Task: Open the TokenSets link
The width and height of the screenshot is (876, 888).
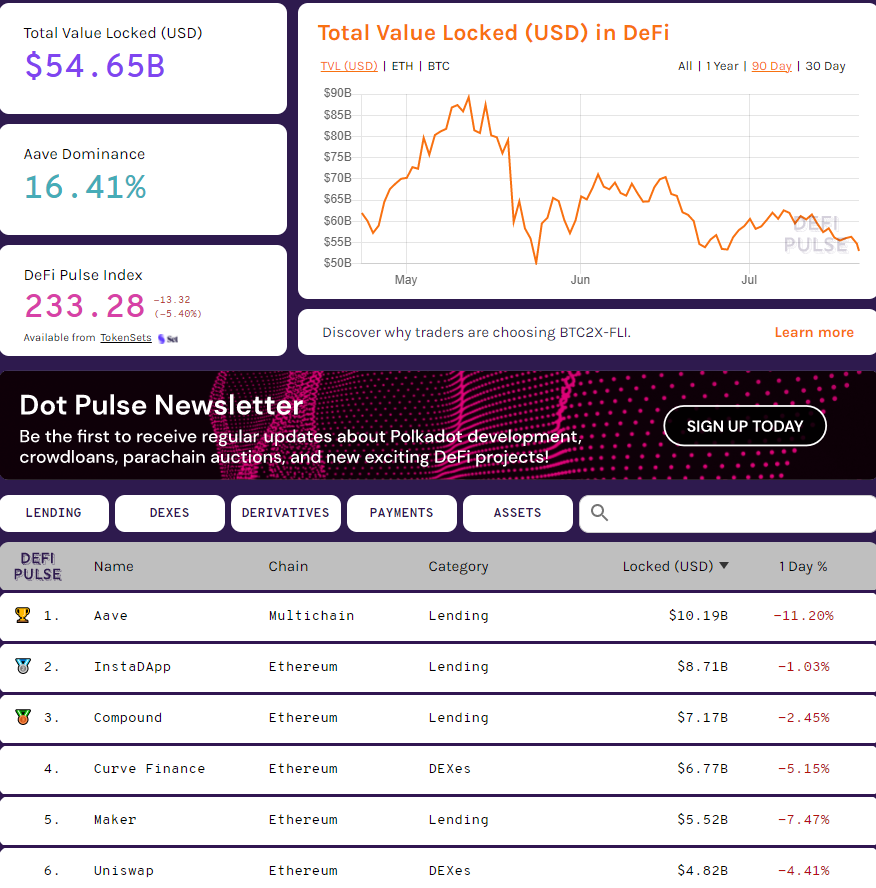Action: click(x=126, y=338)
